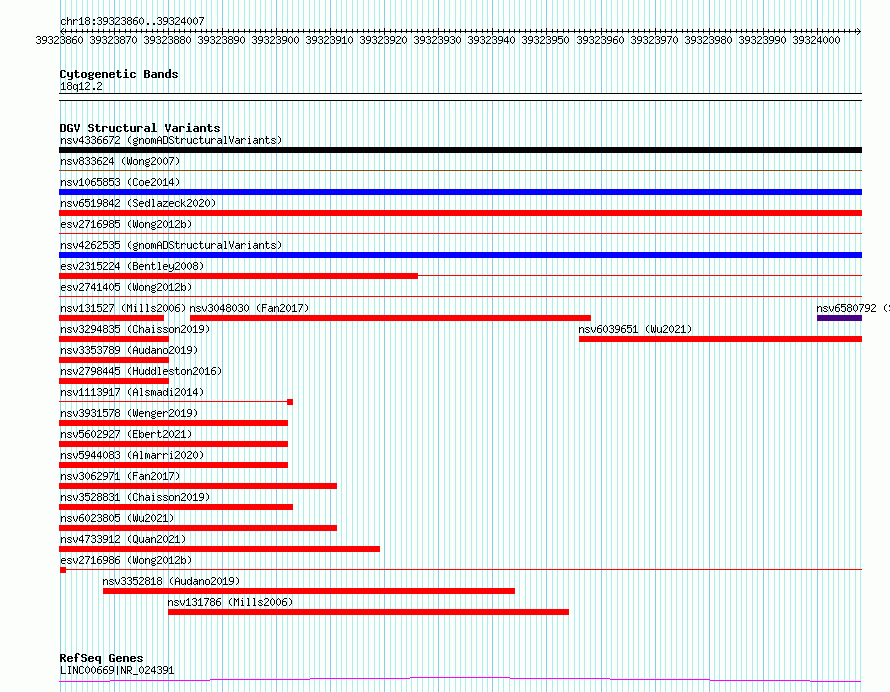Select the thick red esv2315224 bar
This screenshot has width=890, height=692.
[x=238, y=276]
